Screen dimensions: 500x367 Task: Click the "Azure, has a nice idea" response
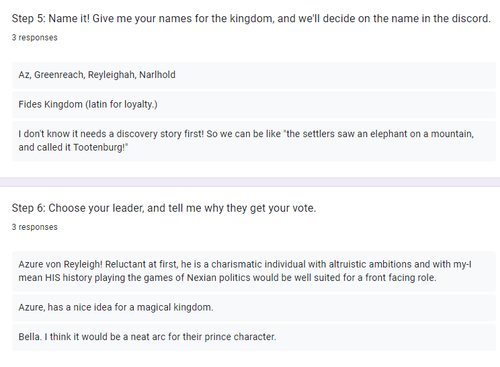(254, 307)
